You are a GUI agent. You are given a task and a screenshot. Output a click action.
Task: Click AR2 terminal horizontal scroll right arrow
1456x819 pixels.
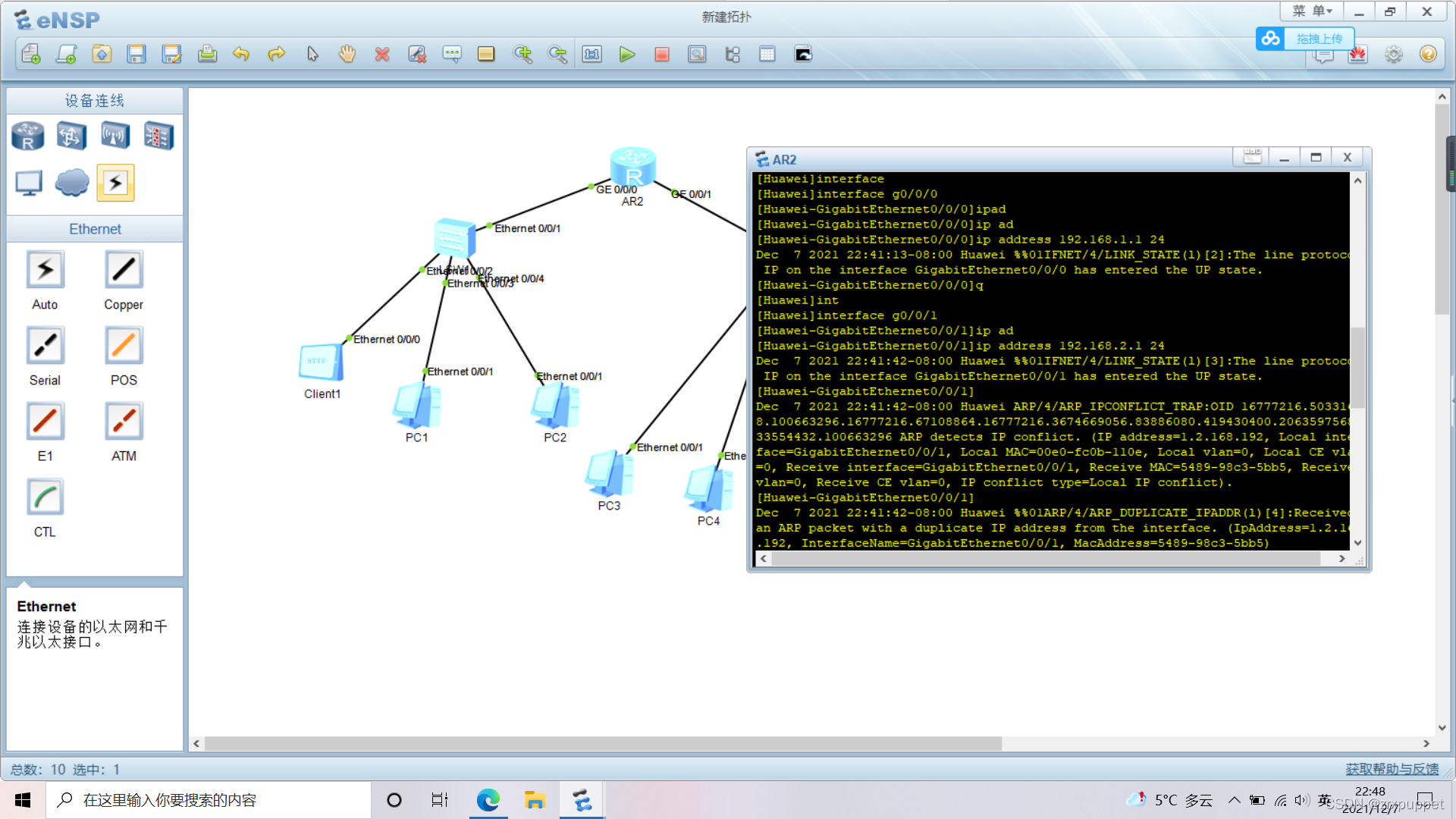tap(1341, 559)
